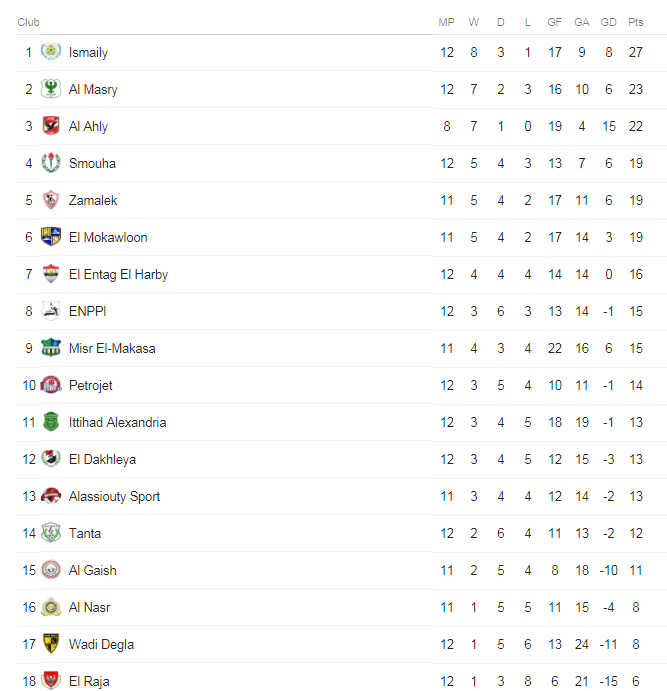
Task: Select the El Dakhleya table row name
Action: click(x=102, y=459)
